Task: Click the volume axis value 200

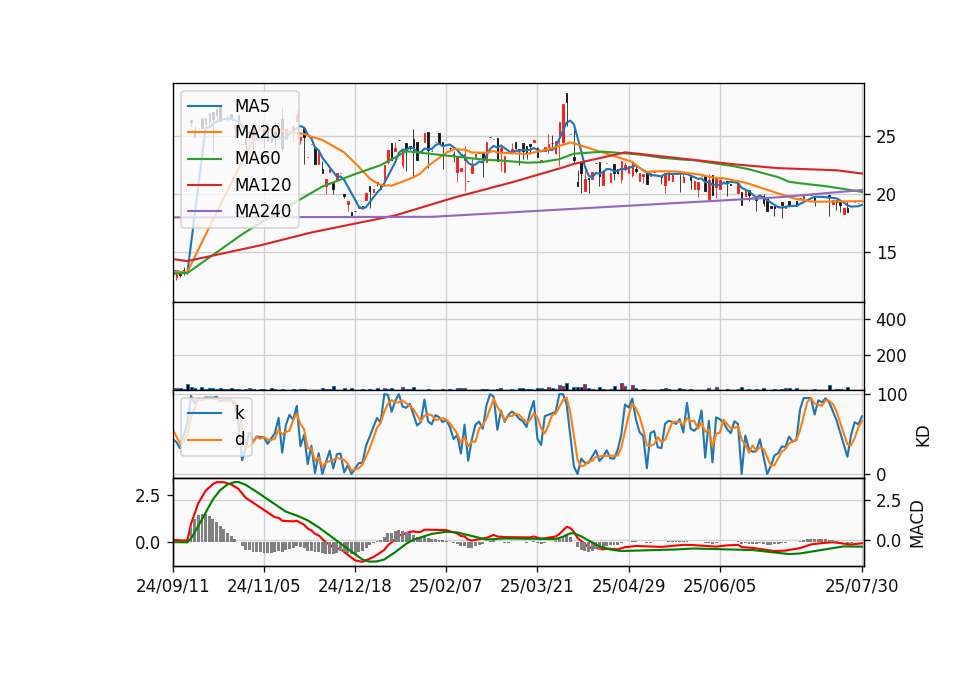Action: (x=891, y=356)
